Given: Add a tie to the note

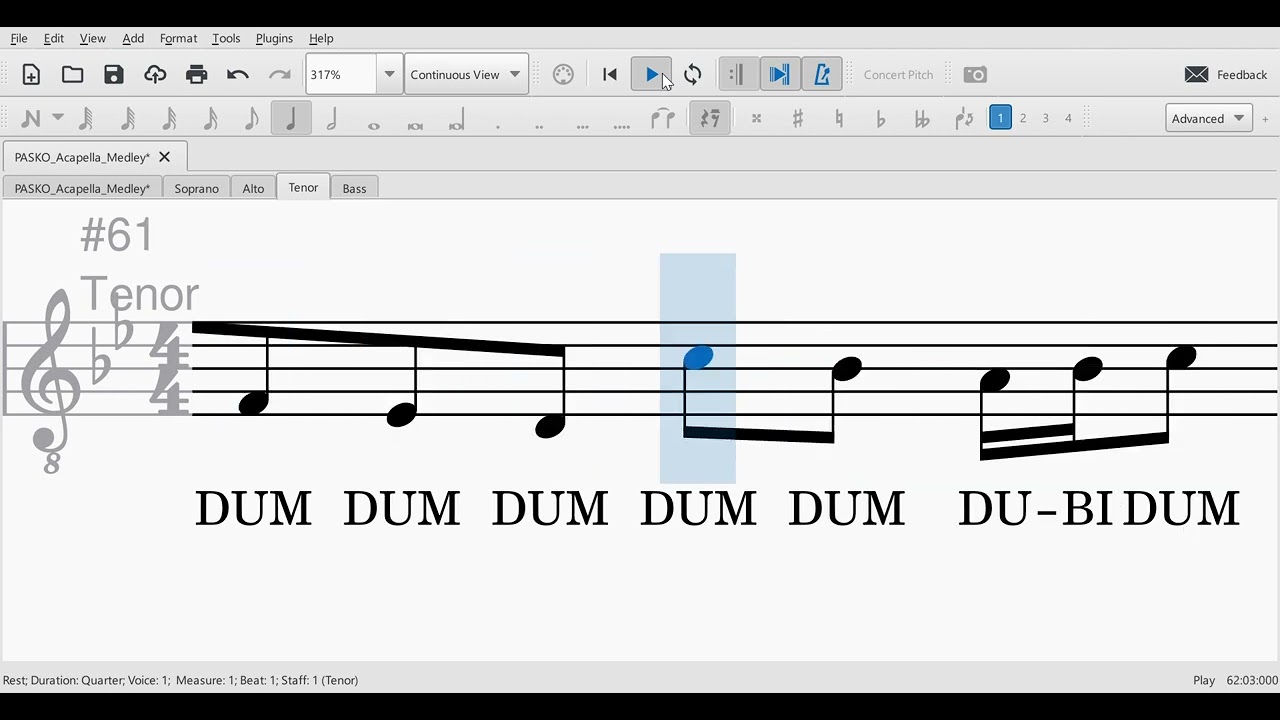Looking at the screenshot, I should pyautogui.click(x=663, y=119).
